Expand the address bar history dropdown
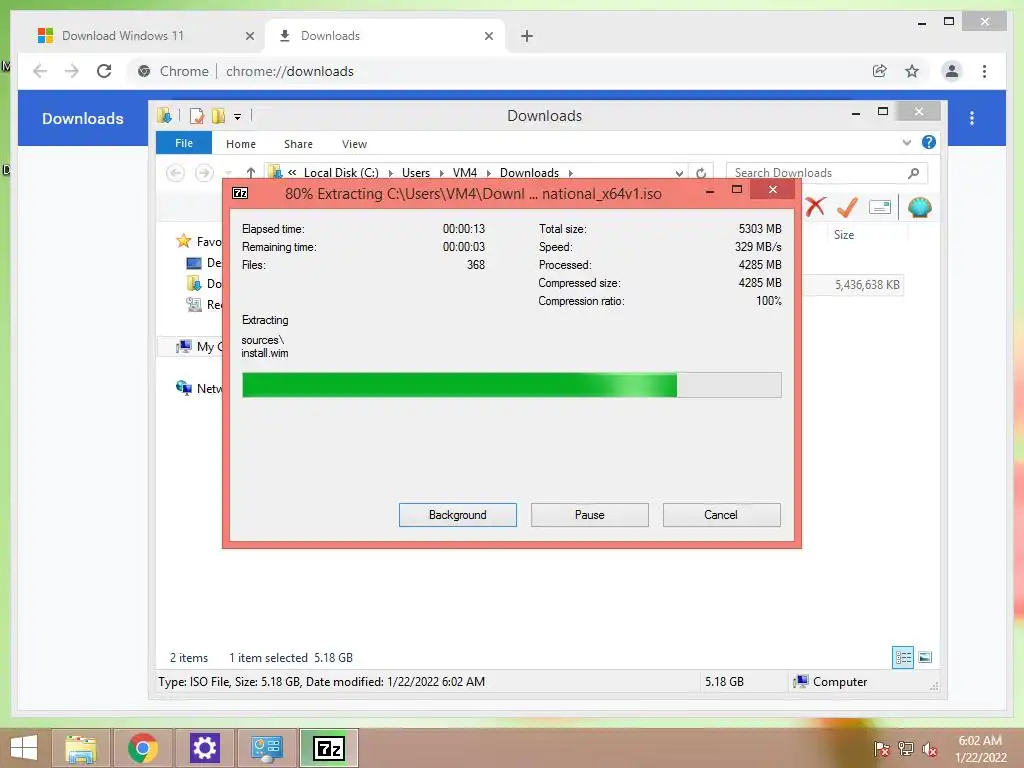 (679, 173)
